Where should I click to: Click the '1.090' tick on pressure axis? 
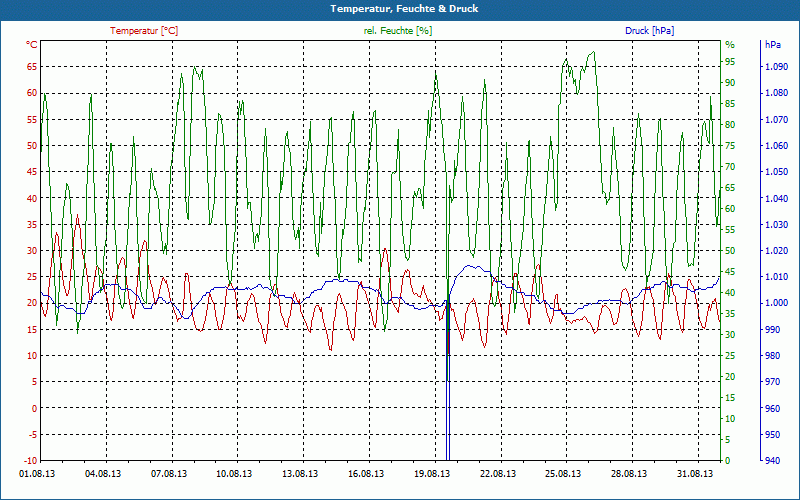point(776,66)
